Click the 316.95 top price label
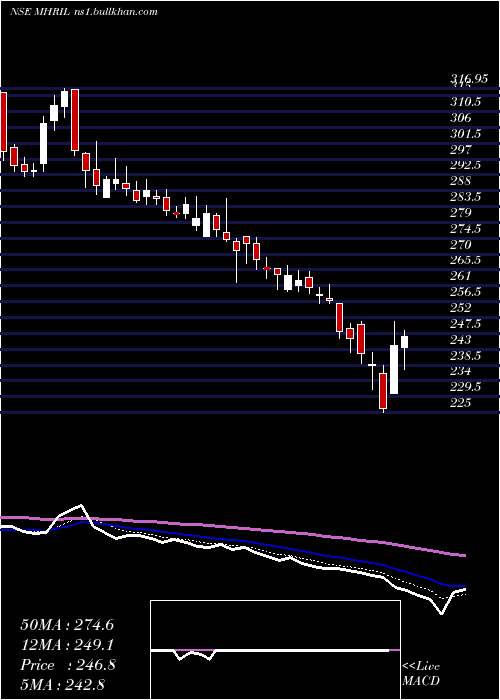The width and height of the screenshot is (500, 700). tap(469, 80)
